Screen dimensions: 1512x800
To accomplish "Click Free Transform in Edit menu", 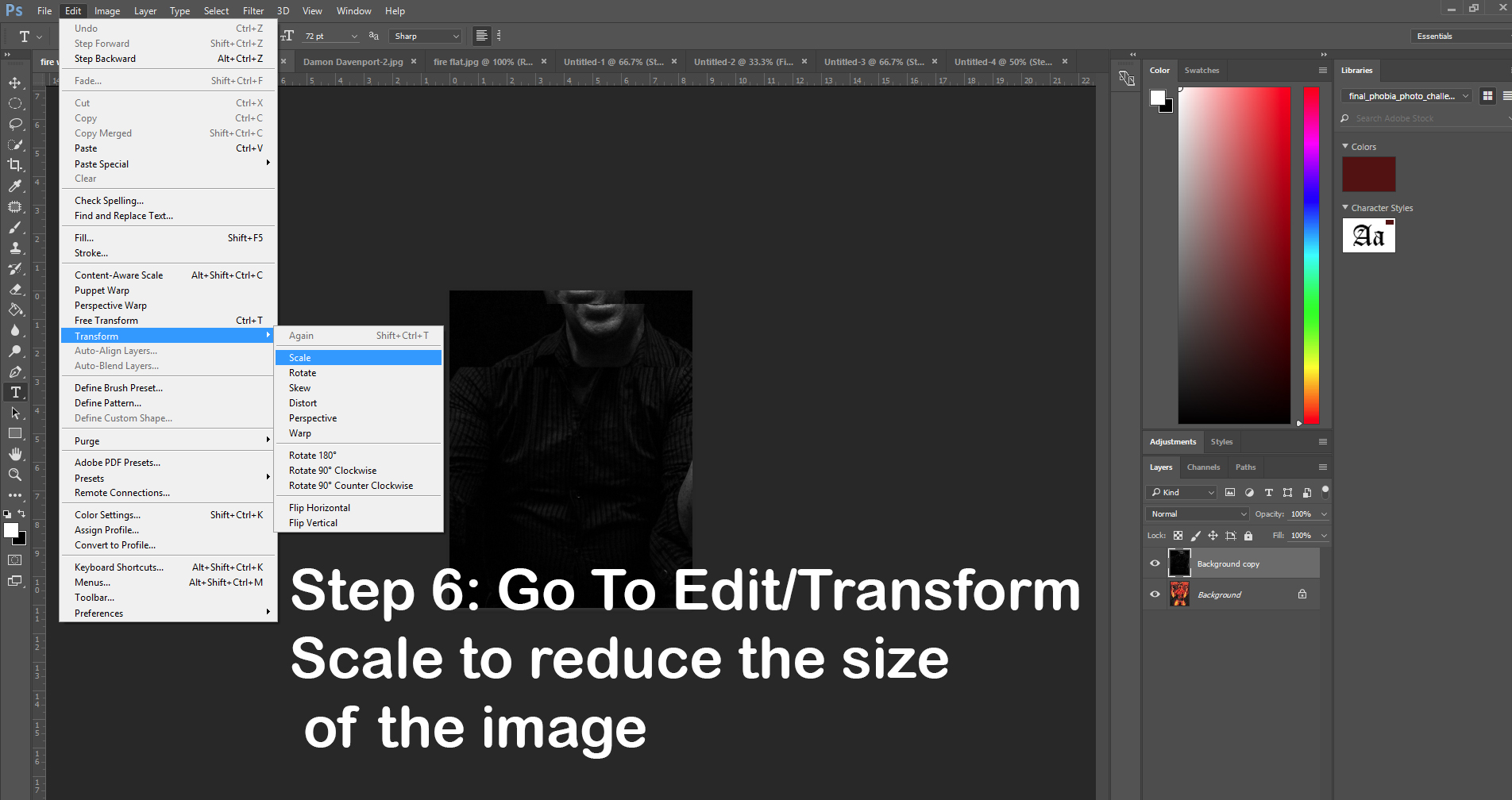I will [x=106, y=321].
